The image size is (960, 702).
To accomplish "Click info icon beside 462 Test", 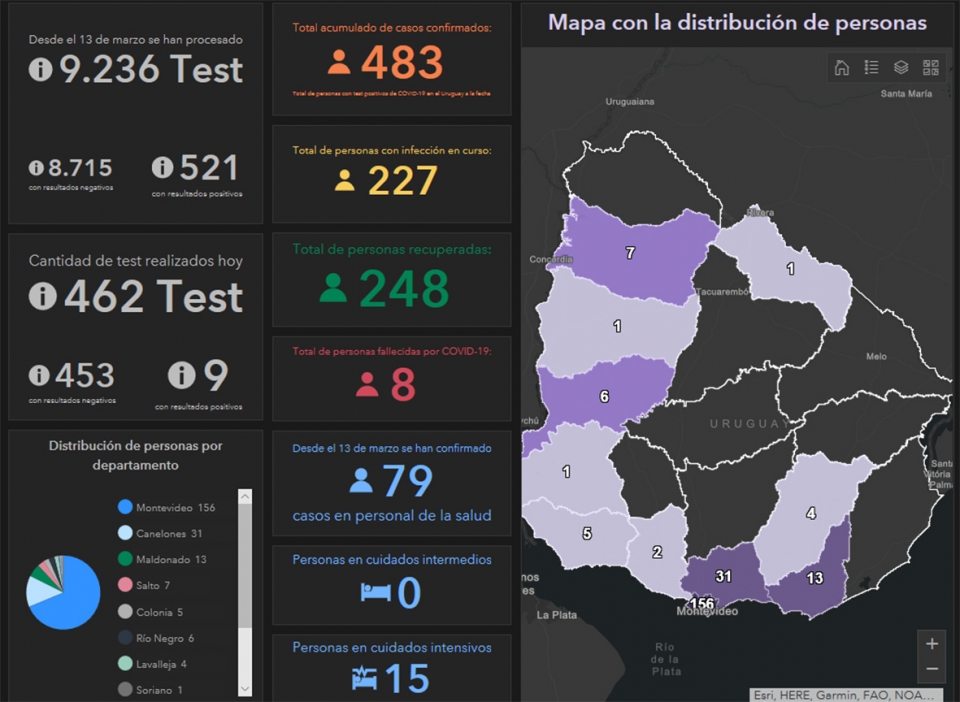I will click(42, 296).
